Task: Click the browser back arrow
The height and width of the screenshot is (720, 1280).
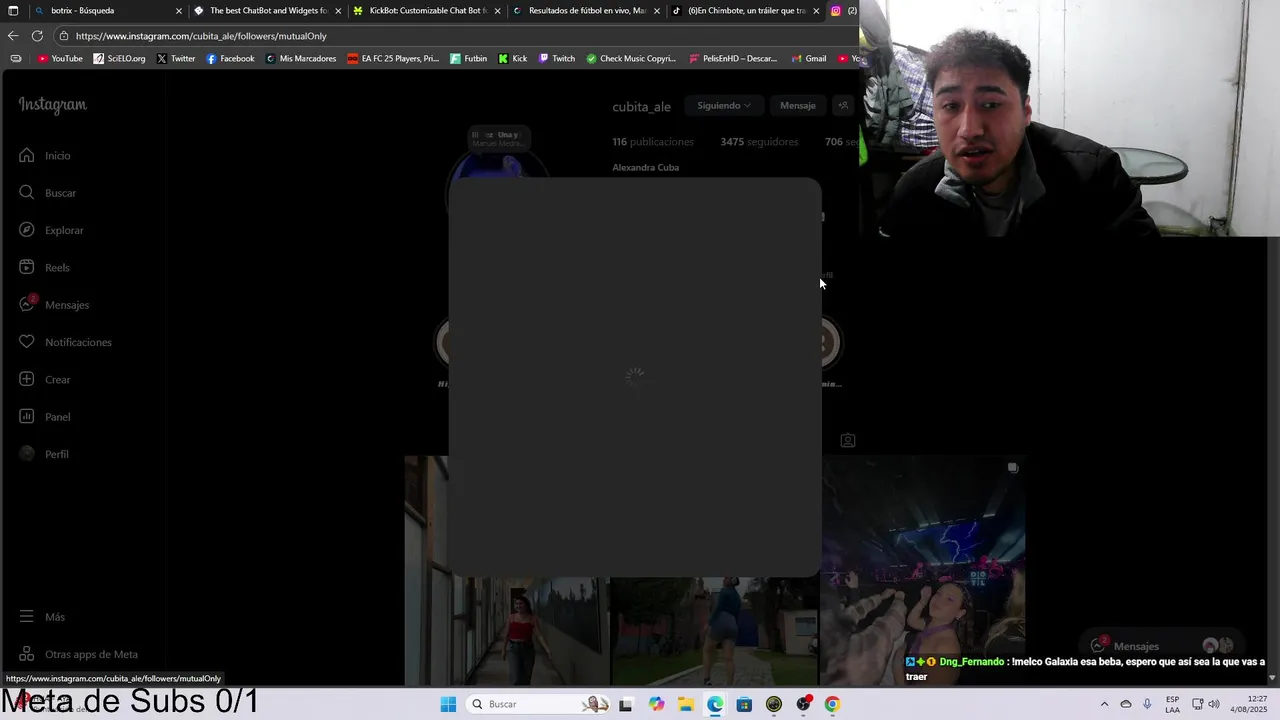Action: [x=13, y=36]
